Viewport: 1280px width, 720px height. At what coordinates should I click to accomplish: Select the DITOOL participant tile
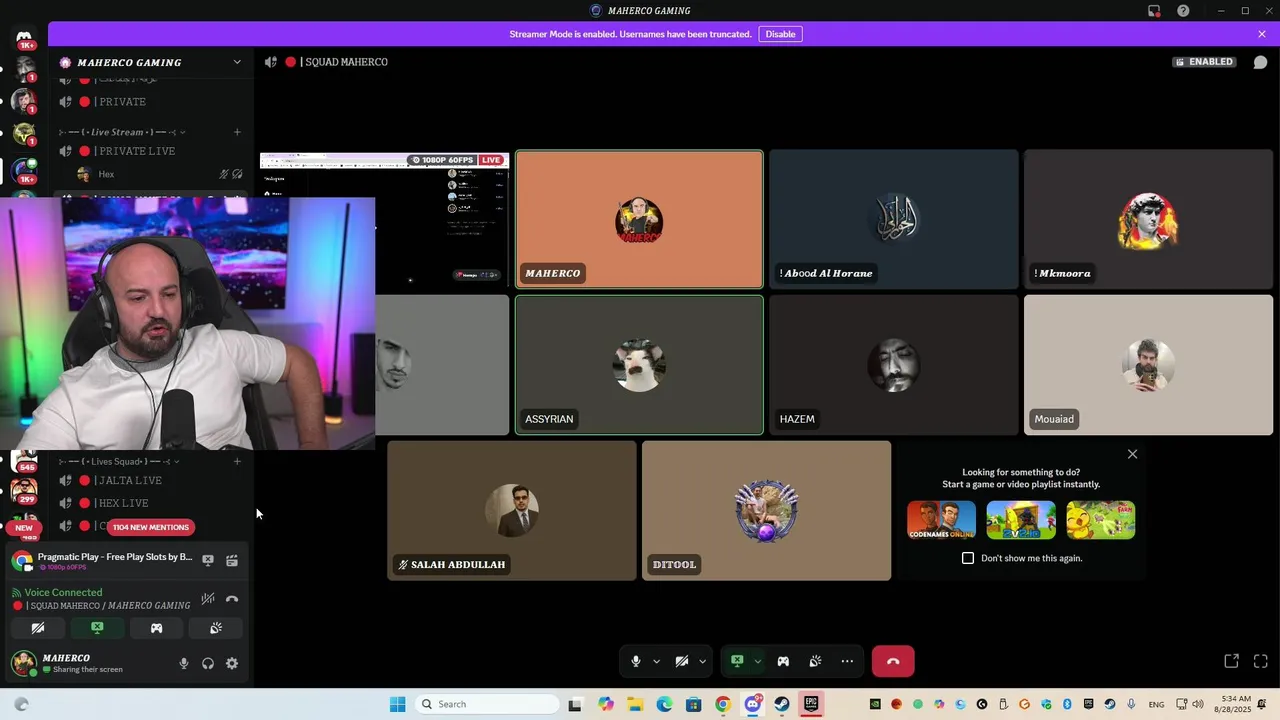tap(766, 510)
